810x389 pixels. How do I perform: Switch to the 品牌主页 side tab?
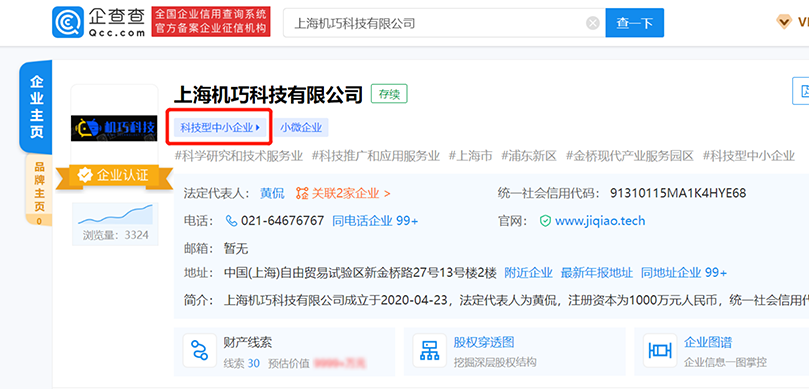39,190
